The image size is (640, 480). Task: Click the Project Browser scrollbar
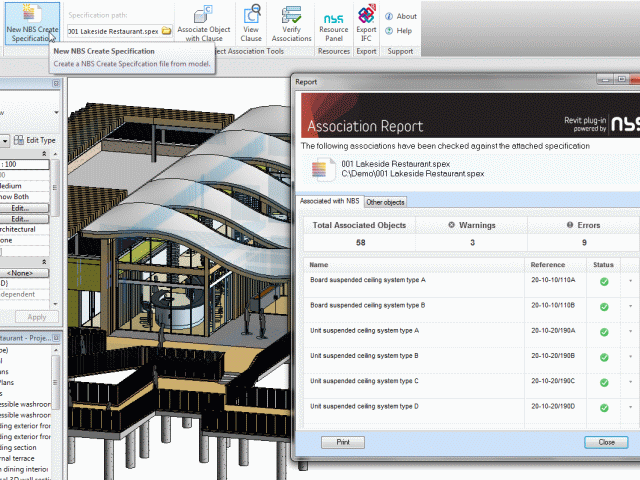click(56, 380)
